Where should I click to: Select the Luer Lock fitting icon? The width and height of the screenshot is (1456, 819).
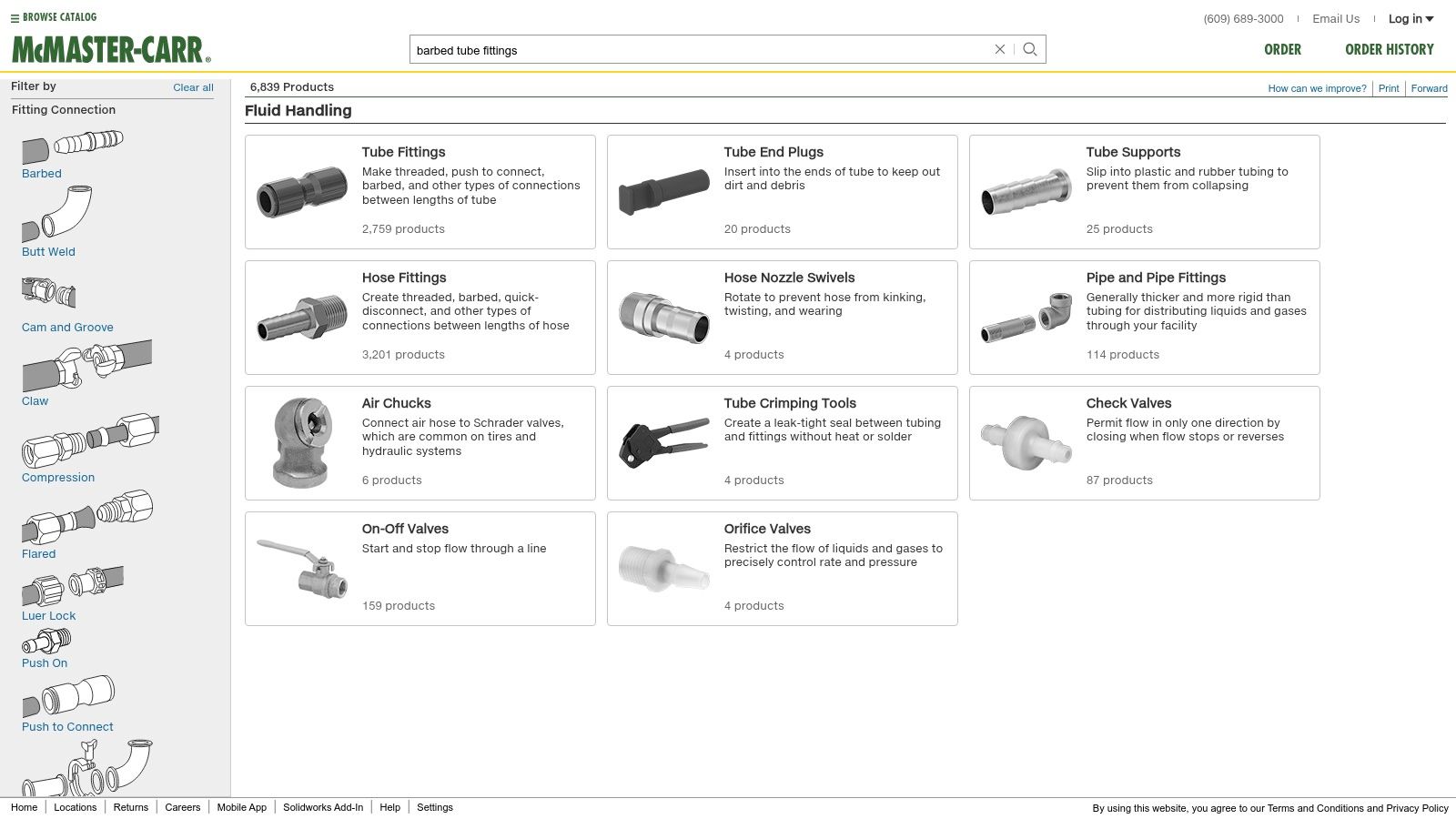pyautogui.click(x=73, y=586)
